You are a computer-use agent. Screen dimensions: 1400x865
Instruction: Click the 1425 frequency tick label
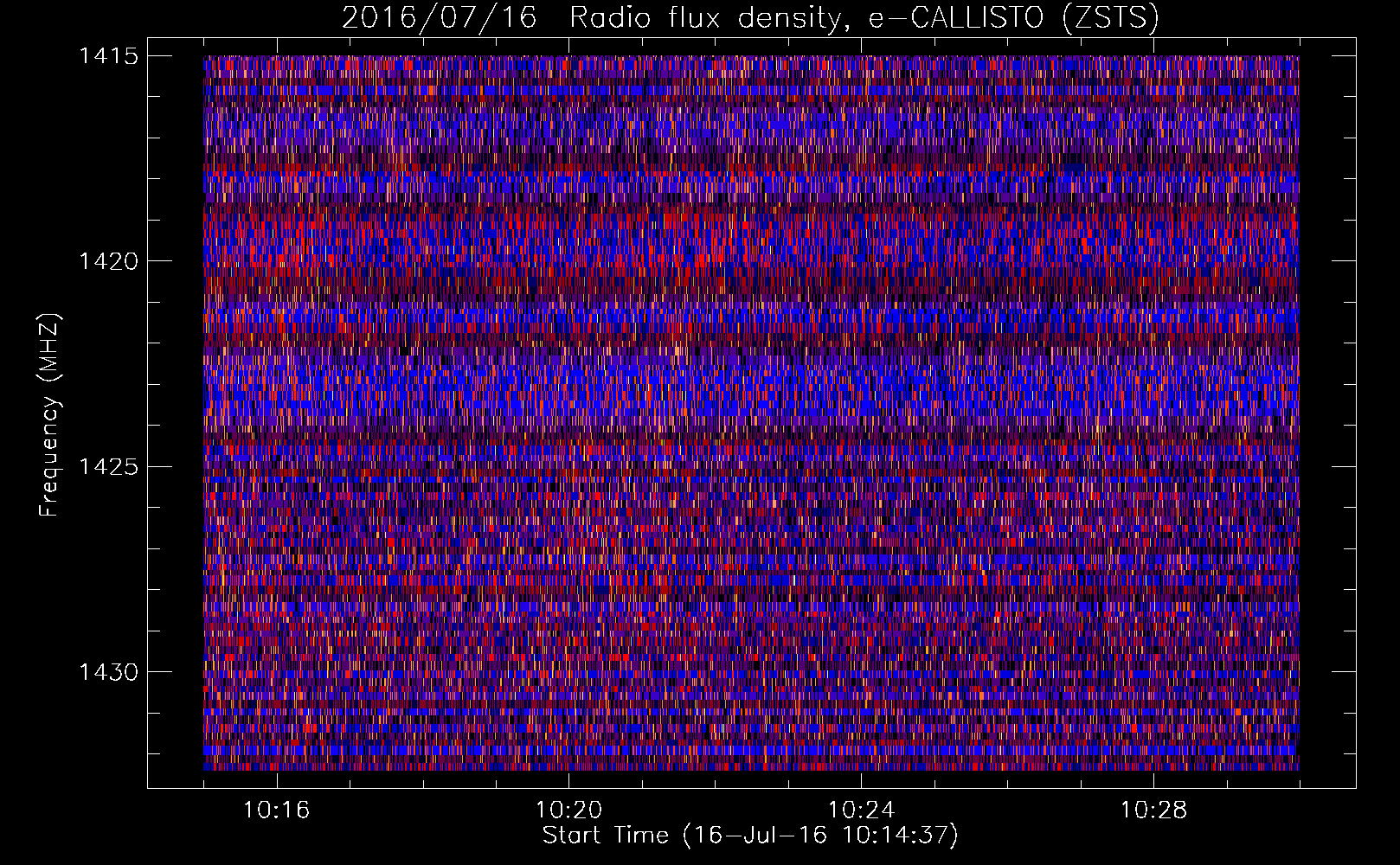108,467
